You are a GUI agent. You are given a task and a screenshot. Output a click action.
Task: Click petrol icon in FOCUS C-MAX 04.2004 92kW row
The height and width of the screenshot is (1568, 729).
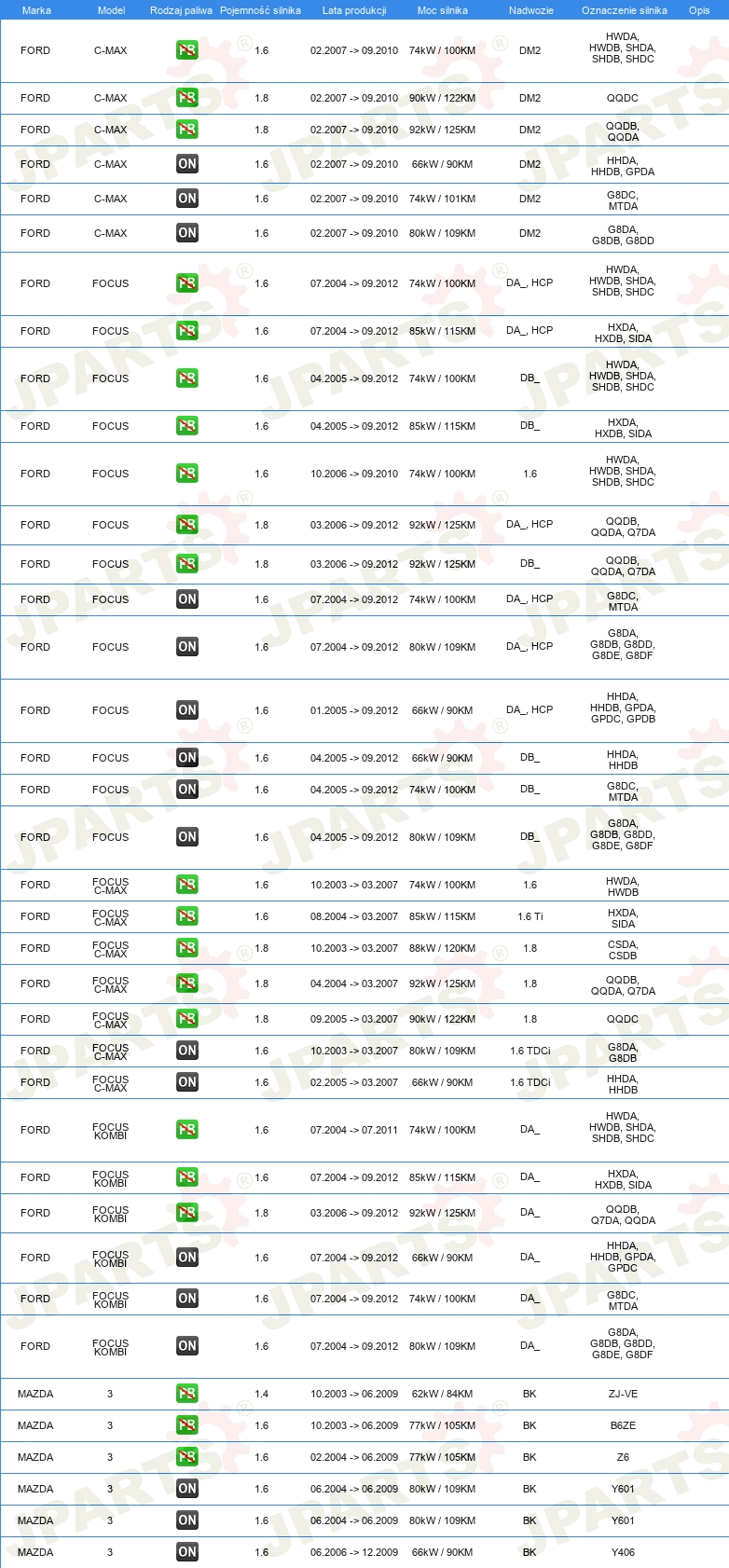[x=187, y=983]
